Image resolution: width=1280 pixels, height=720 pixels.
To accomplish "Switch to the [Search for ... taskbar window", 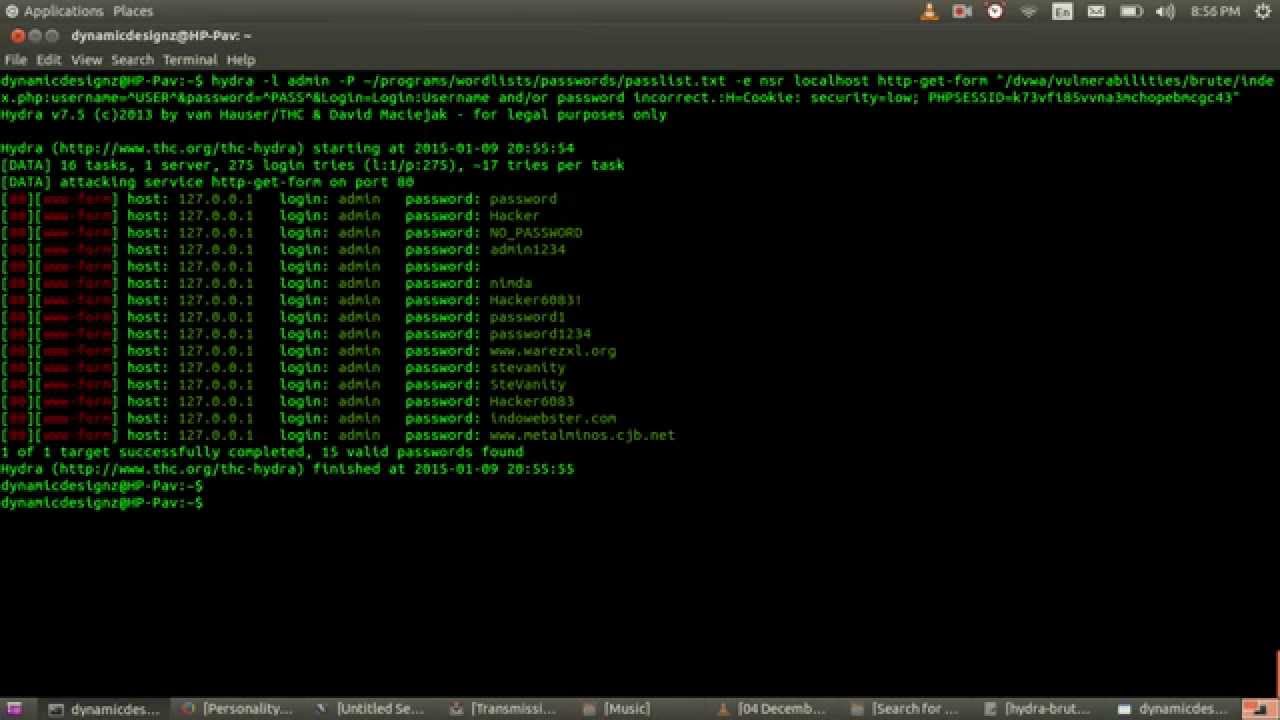I will (908, 709).
